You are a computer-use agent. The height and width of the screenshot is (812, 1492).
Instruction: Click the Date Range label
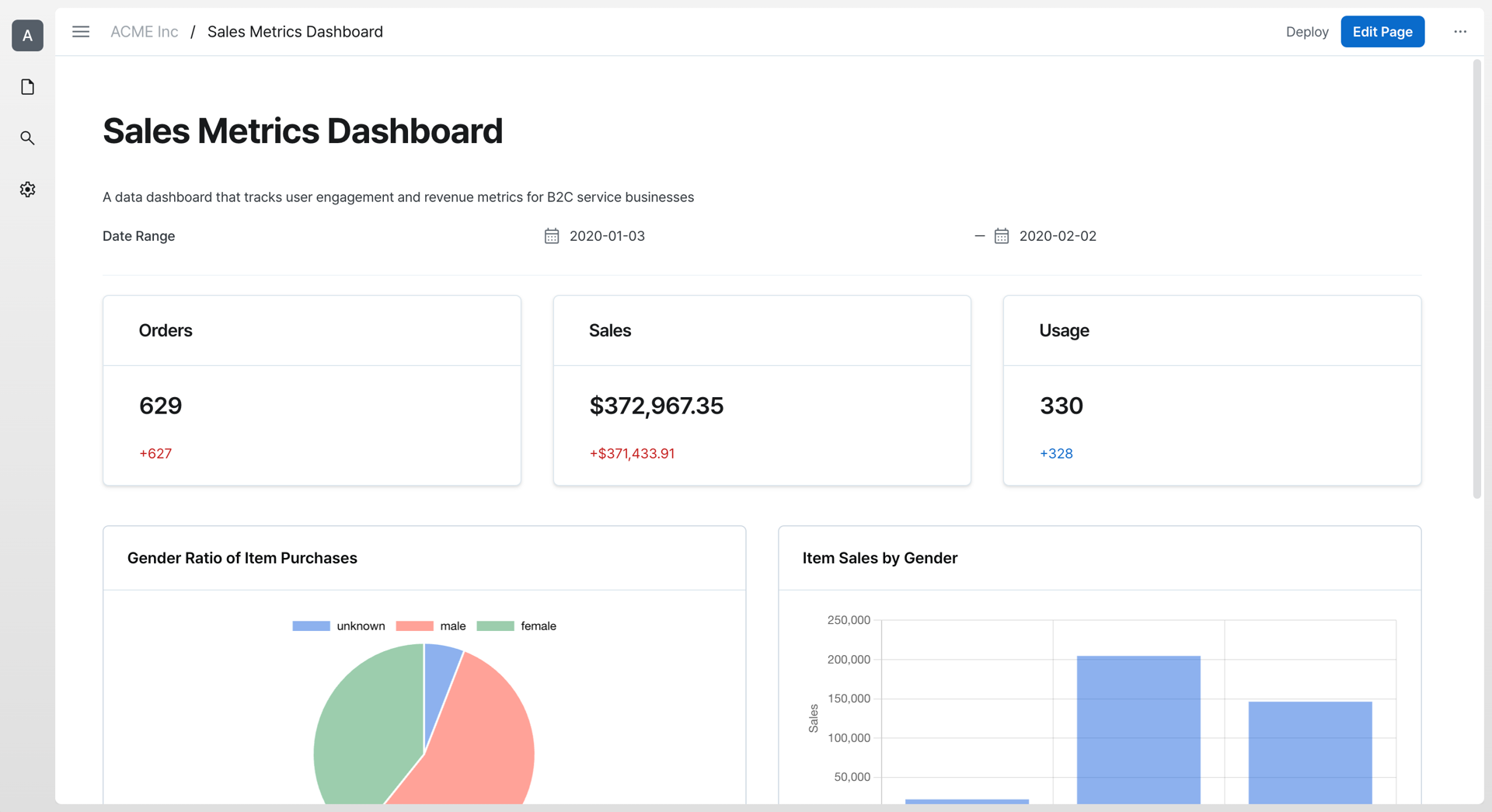(x=139, y=236)
